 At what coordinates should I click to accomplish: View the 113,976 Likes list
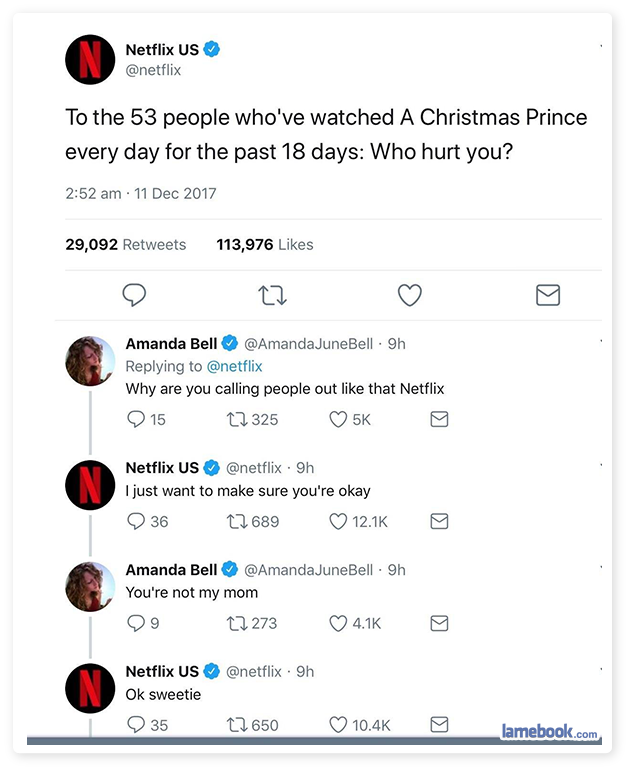[x=265, y=244]
